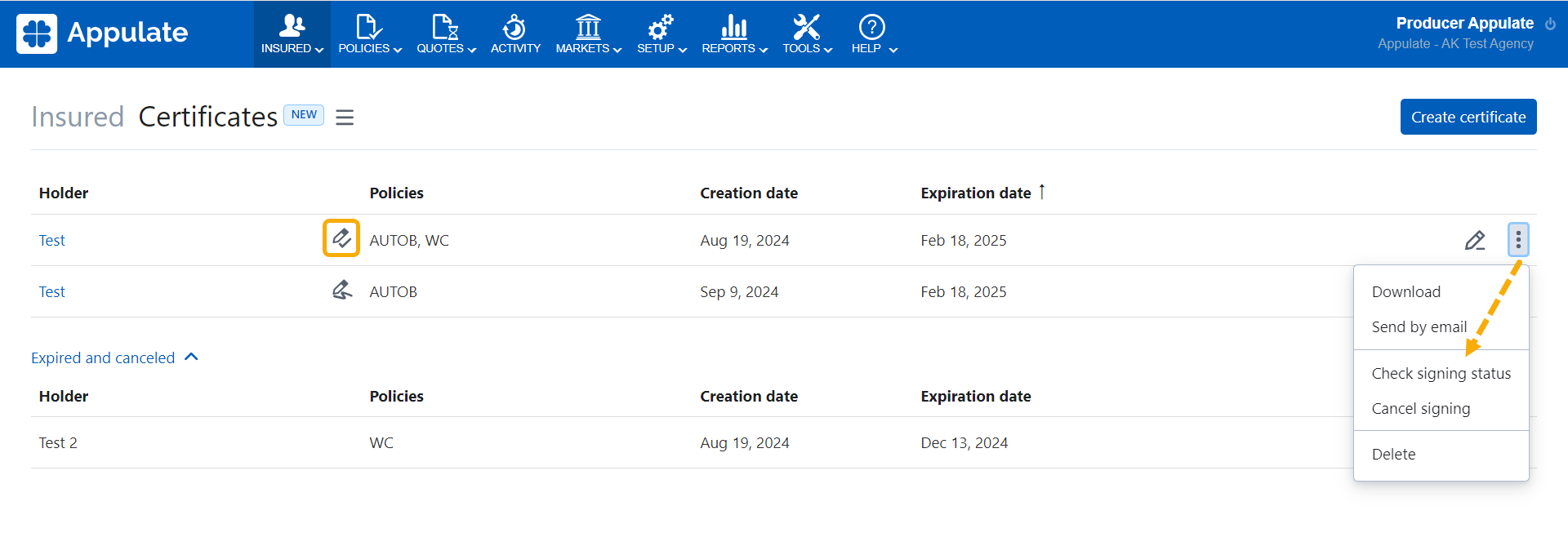
Task: Select Check signing status from menu
Action: [x=1441, y=373]
